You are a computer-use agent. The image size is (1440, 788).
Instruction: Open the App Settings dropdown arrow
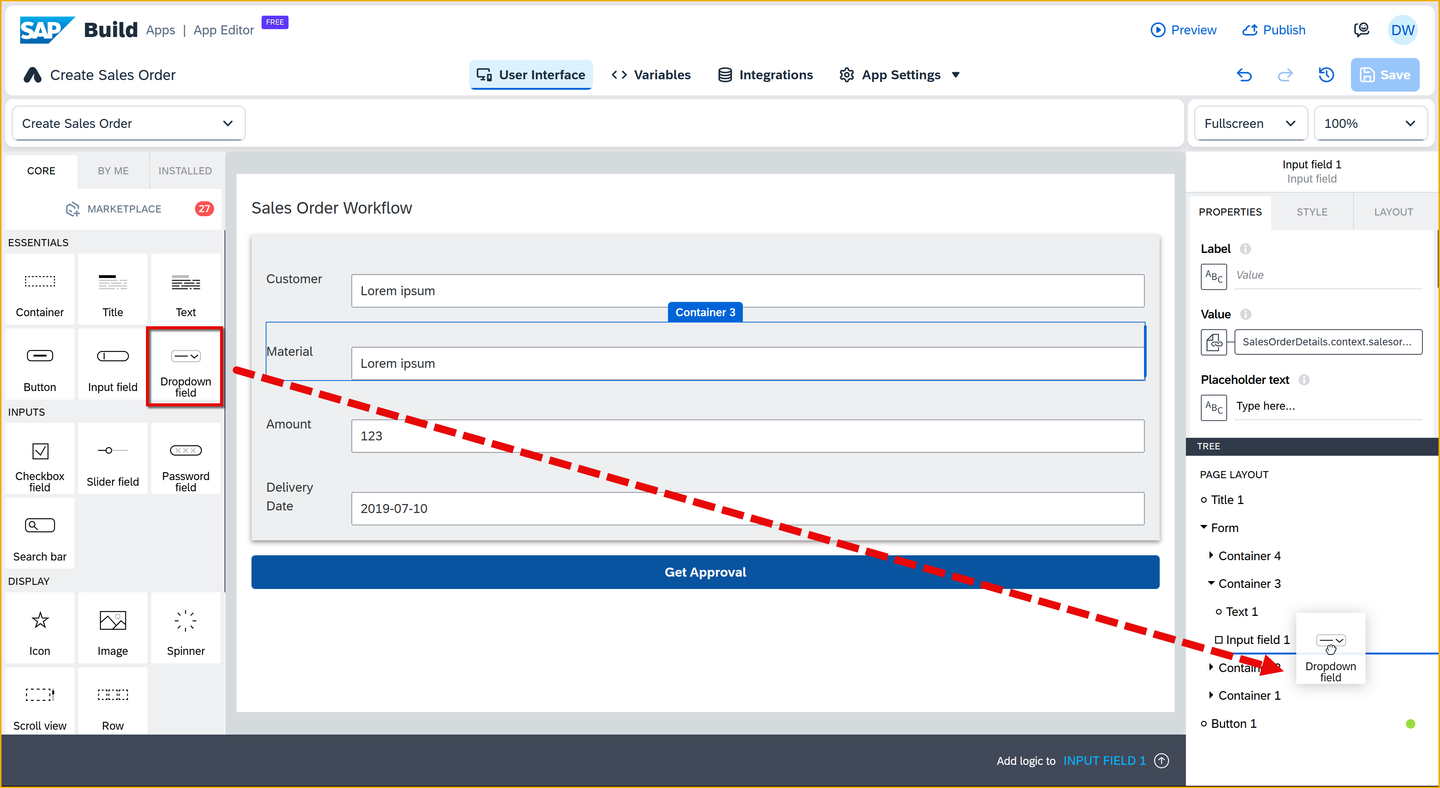(956, 75)
